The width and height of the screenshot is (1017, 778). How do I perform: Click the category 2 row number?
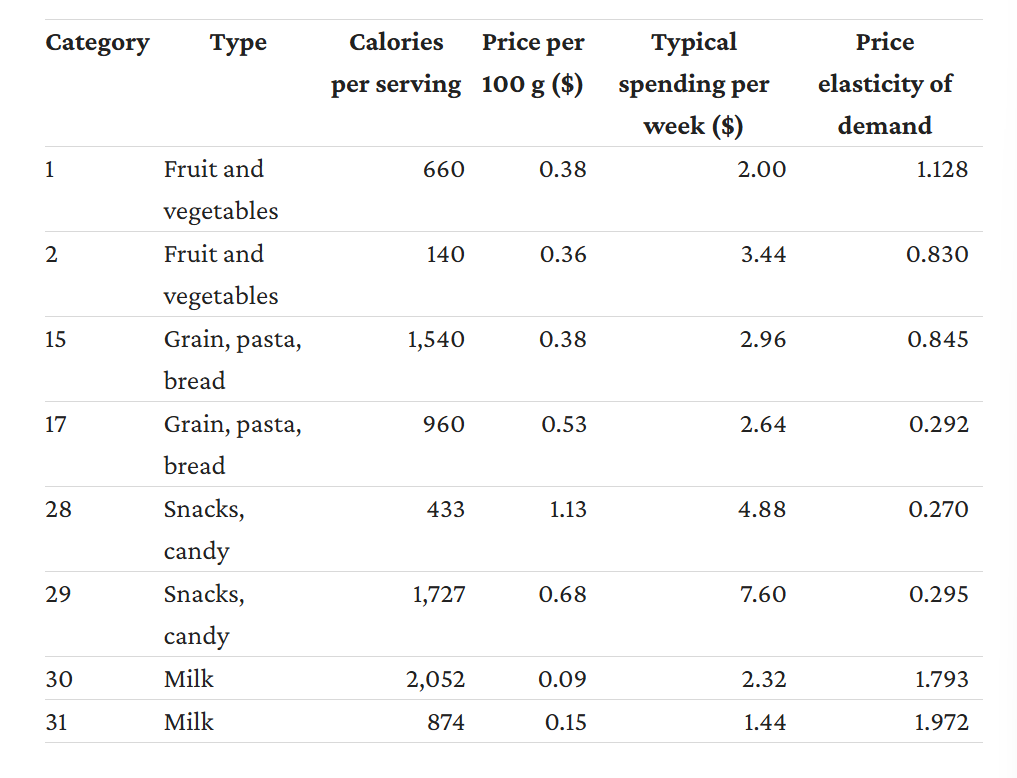51,255
